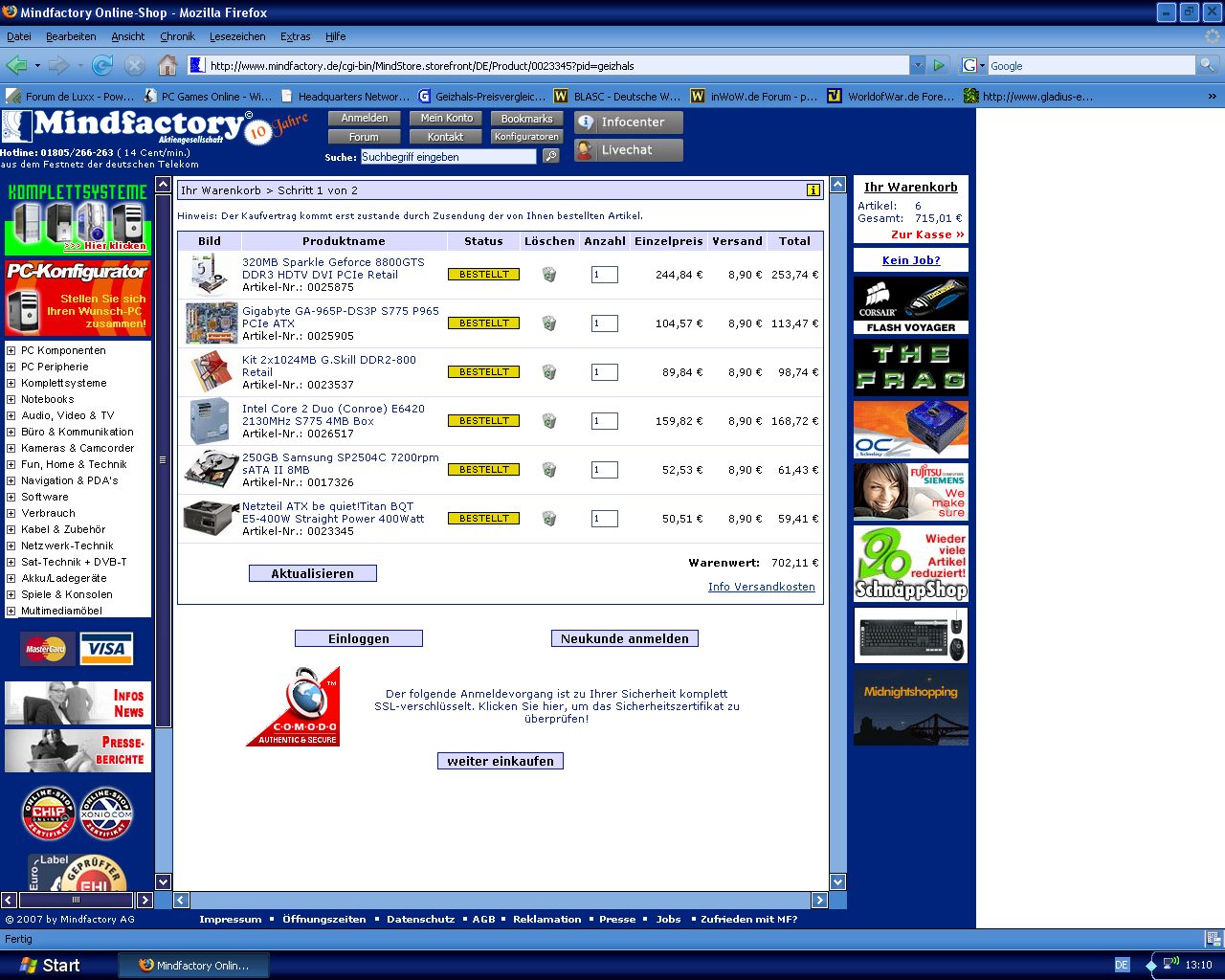Open the search engine selector dropdown
This screenshot has width=1225, height=980.
[973, 65]
